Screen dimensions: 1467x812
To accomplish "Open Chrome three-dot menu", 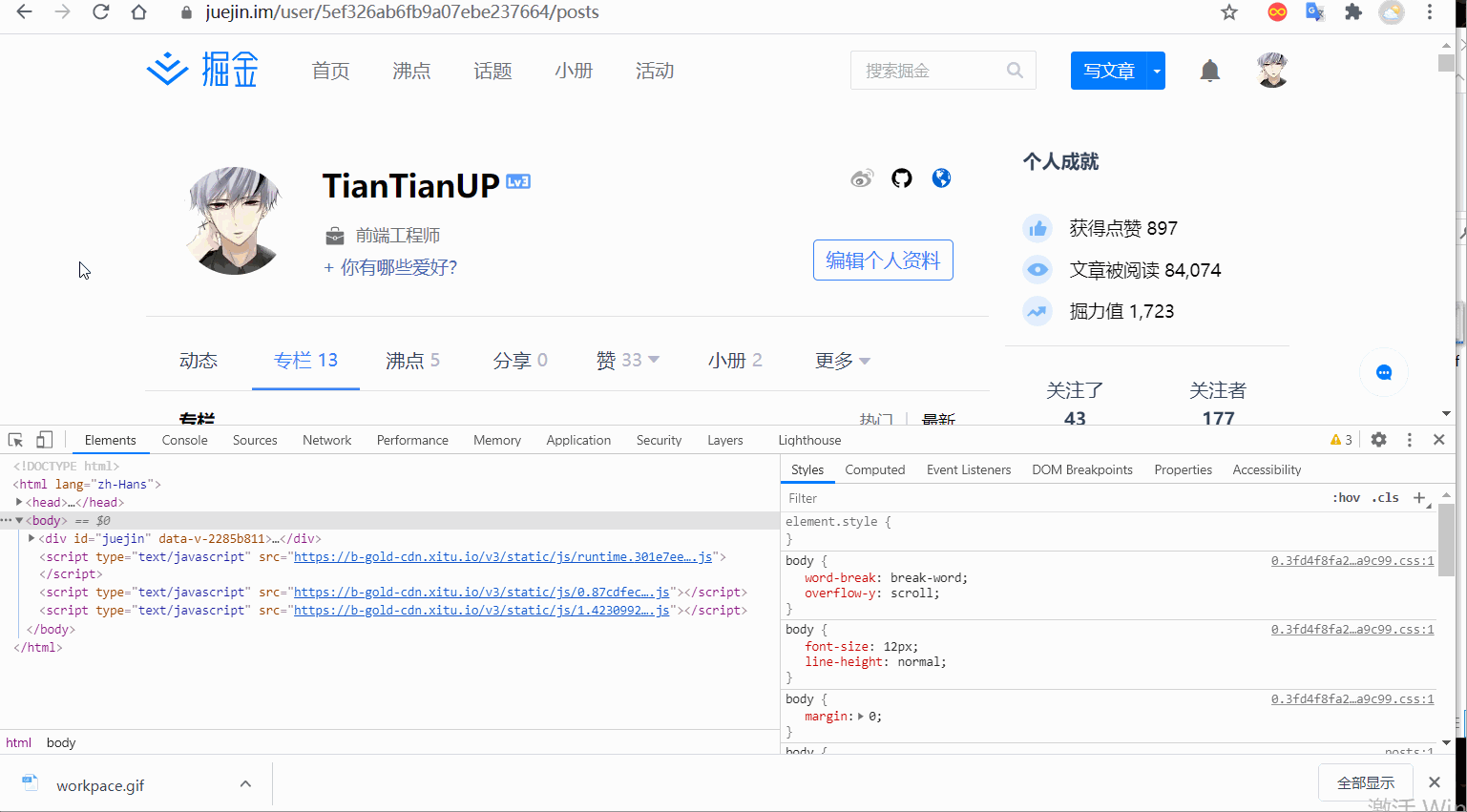I will (x=1430, y=12).
